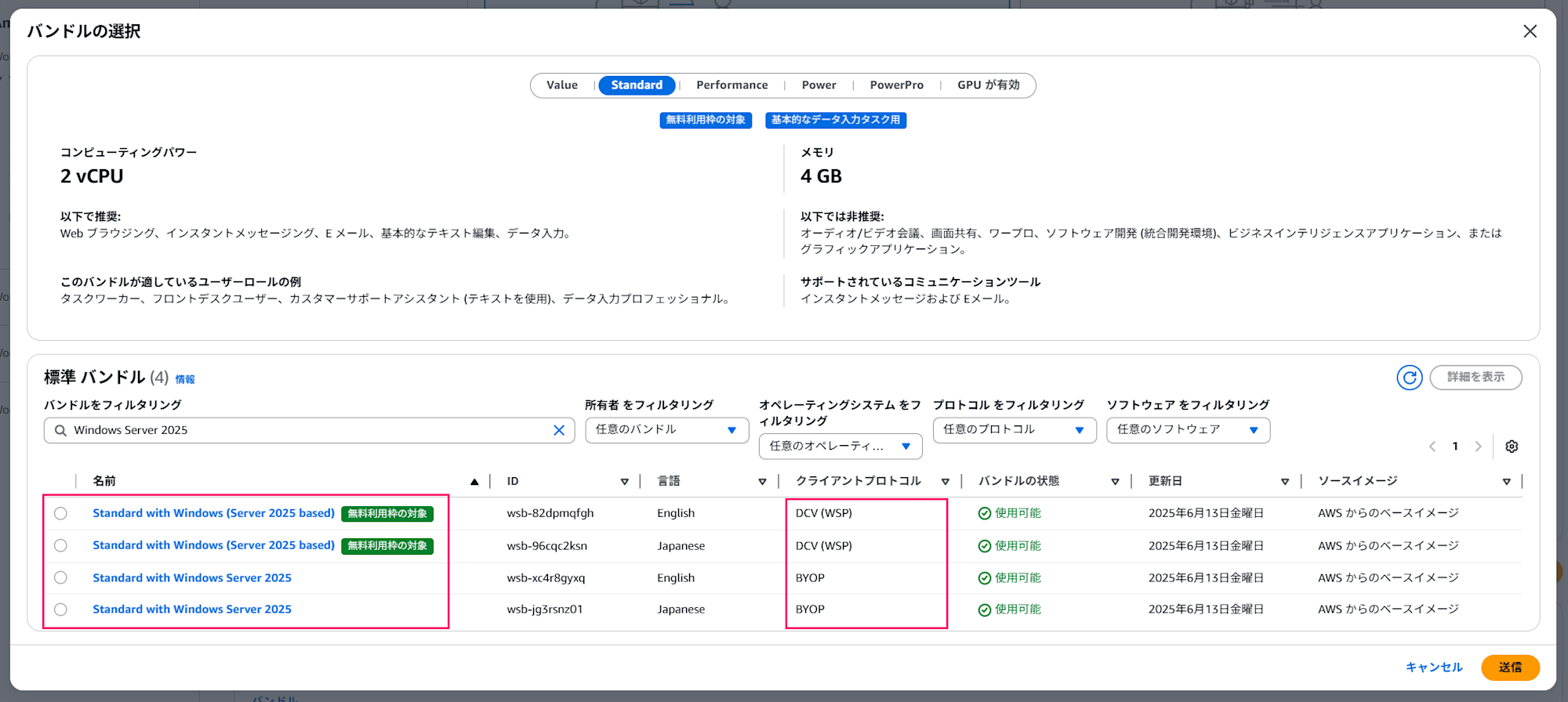Select bundle wsb-jg3rsnz01 radio button

coord(60,610)
